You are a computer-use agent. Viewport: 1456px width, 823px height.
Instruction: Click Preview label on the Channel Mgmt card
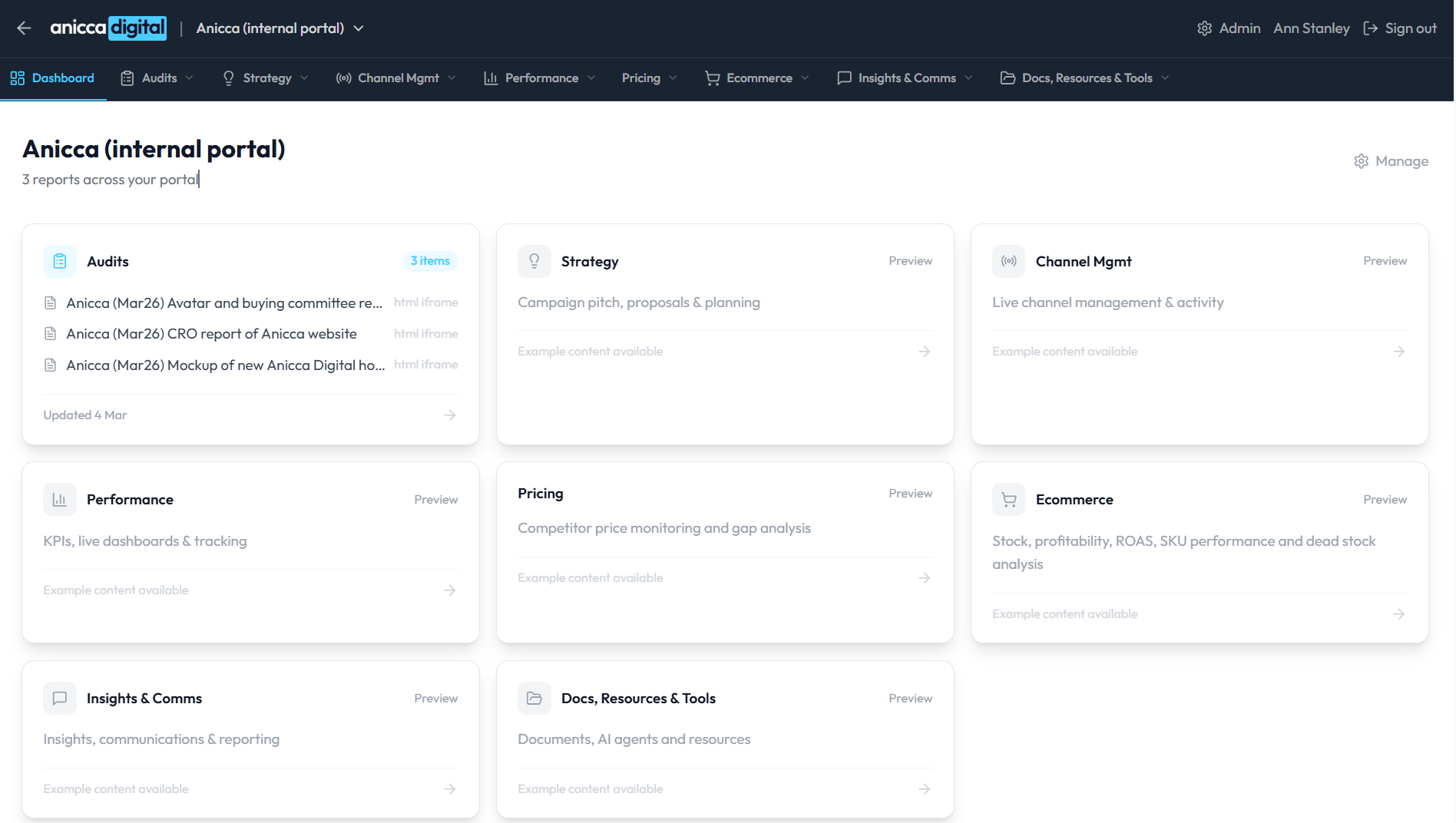1385,261
